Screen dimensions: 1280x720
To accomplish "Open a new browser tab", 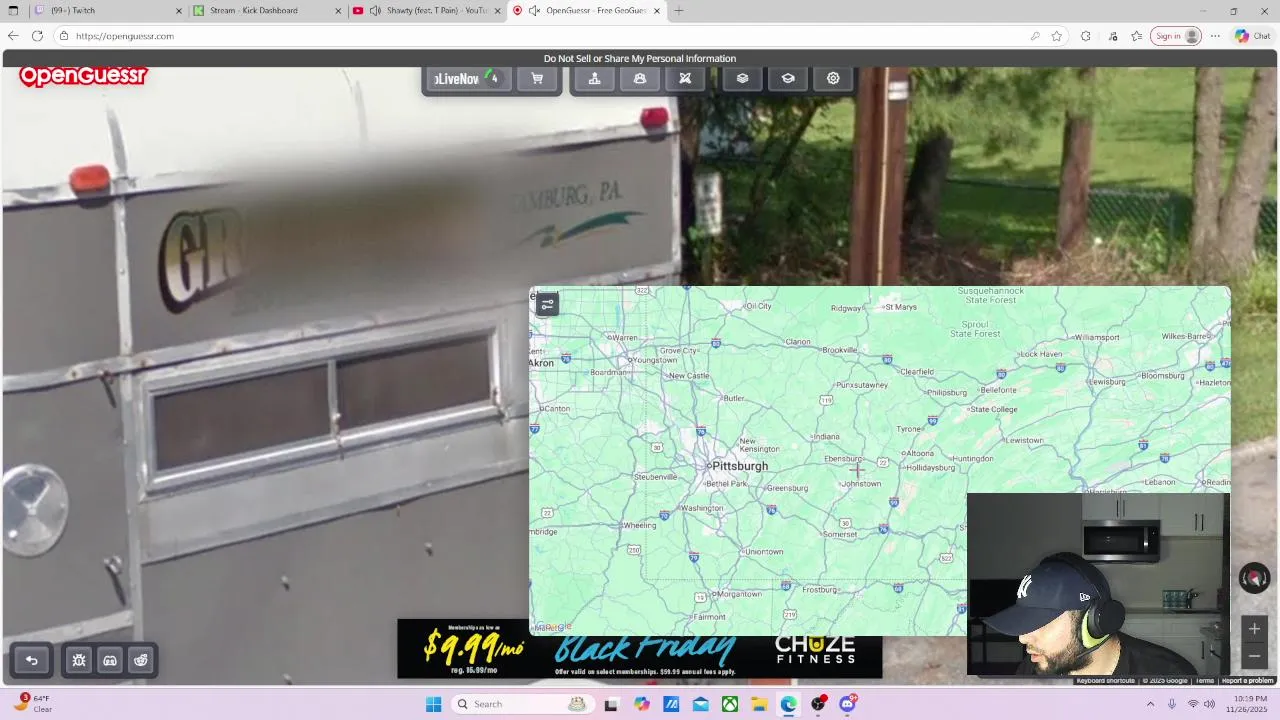I will pos(679,11).
